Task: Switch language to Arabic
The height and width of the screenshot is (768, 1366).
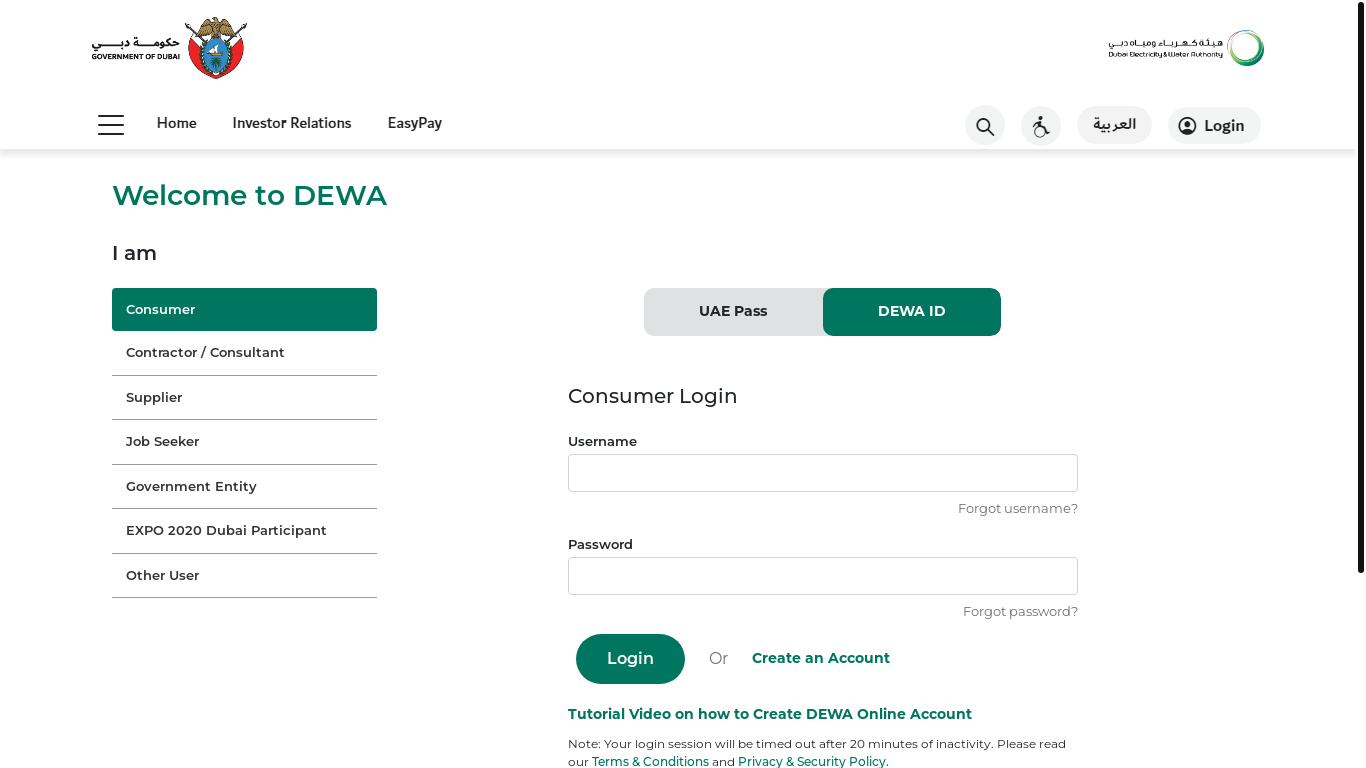Action: [1114, 125]
